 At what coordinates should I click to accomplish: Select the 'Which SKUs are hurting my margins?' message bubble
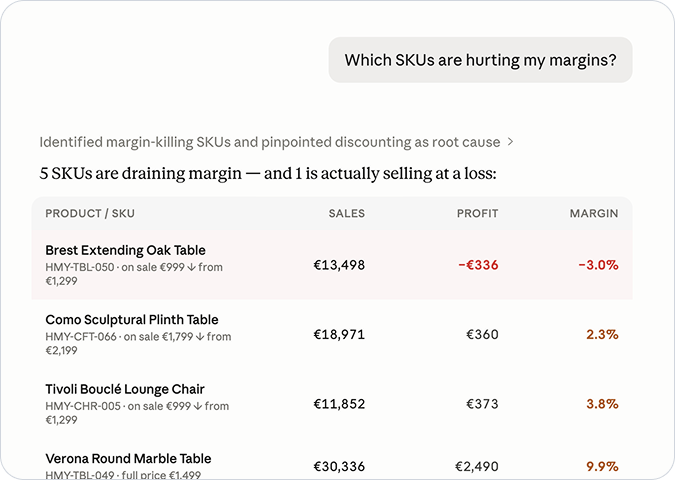[480, 60]
